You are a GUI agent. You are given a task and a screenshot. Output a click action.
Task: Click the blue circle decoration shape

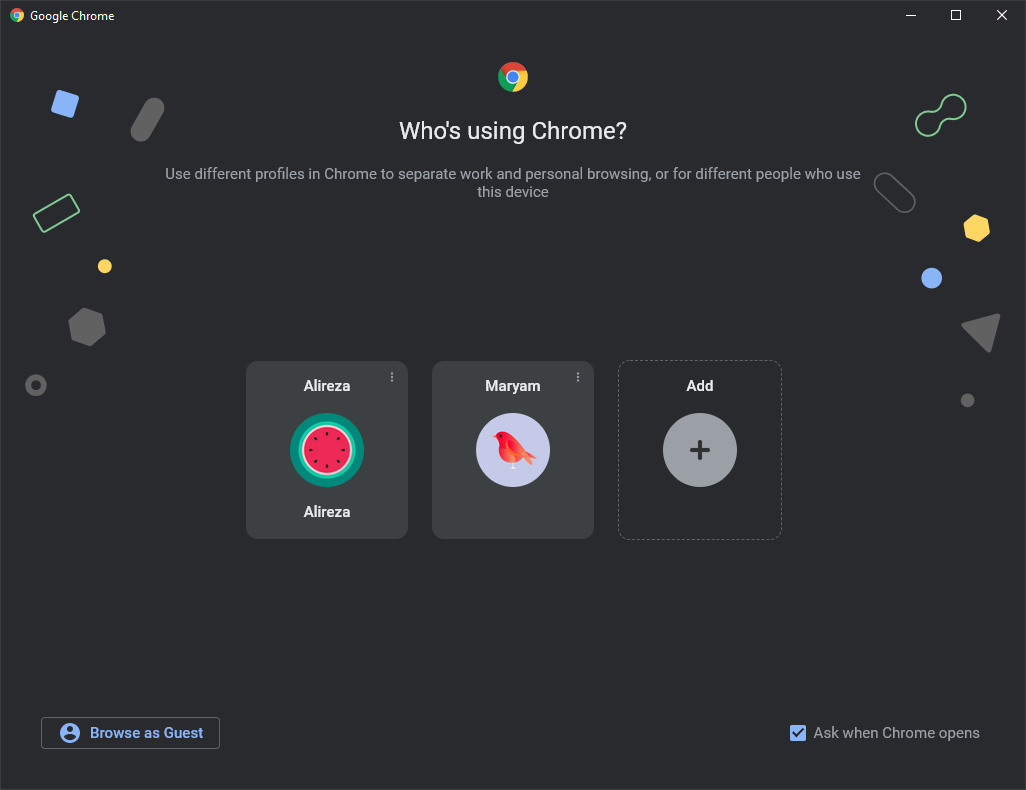pos(931,278)
